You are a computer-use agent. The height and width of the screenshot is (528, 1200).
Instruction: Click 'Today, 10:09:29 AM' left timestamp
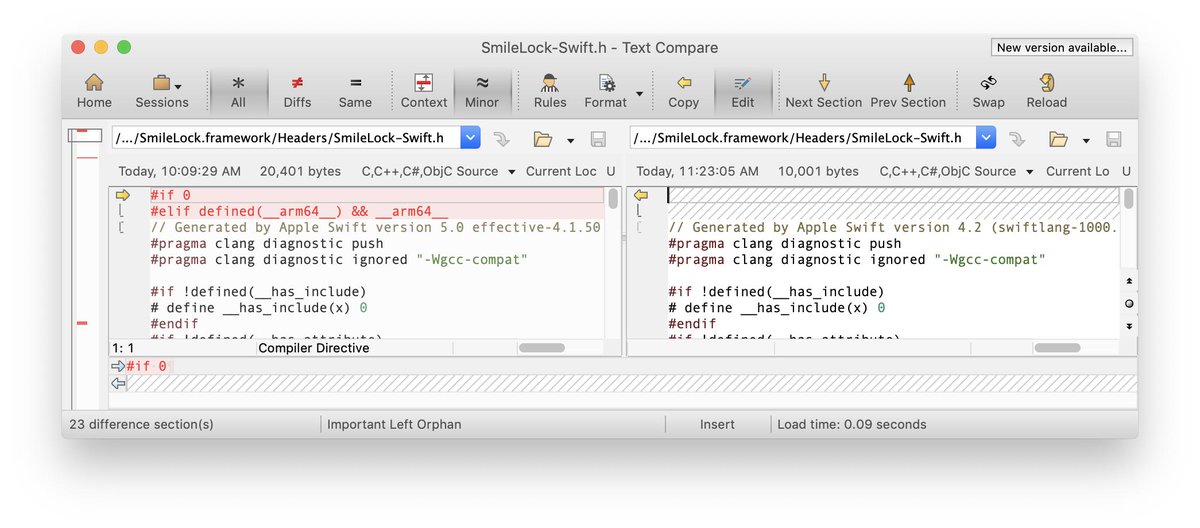[x=179, y=171]
